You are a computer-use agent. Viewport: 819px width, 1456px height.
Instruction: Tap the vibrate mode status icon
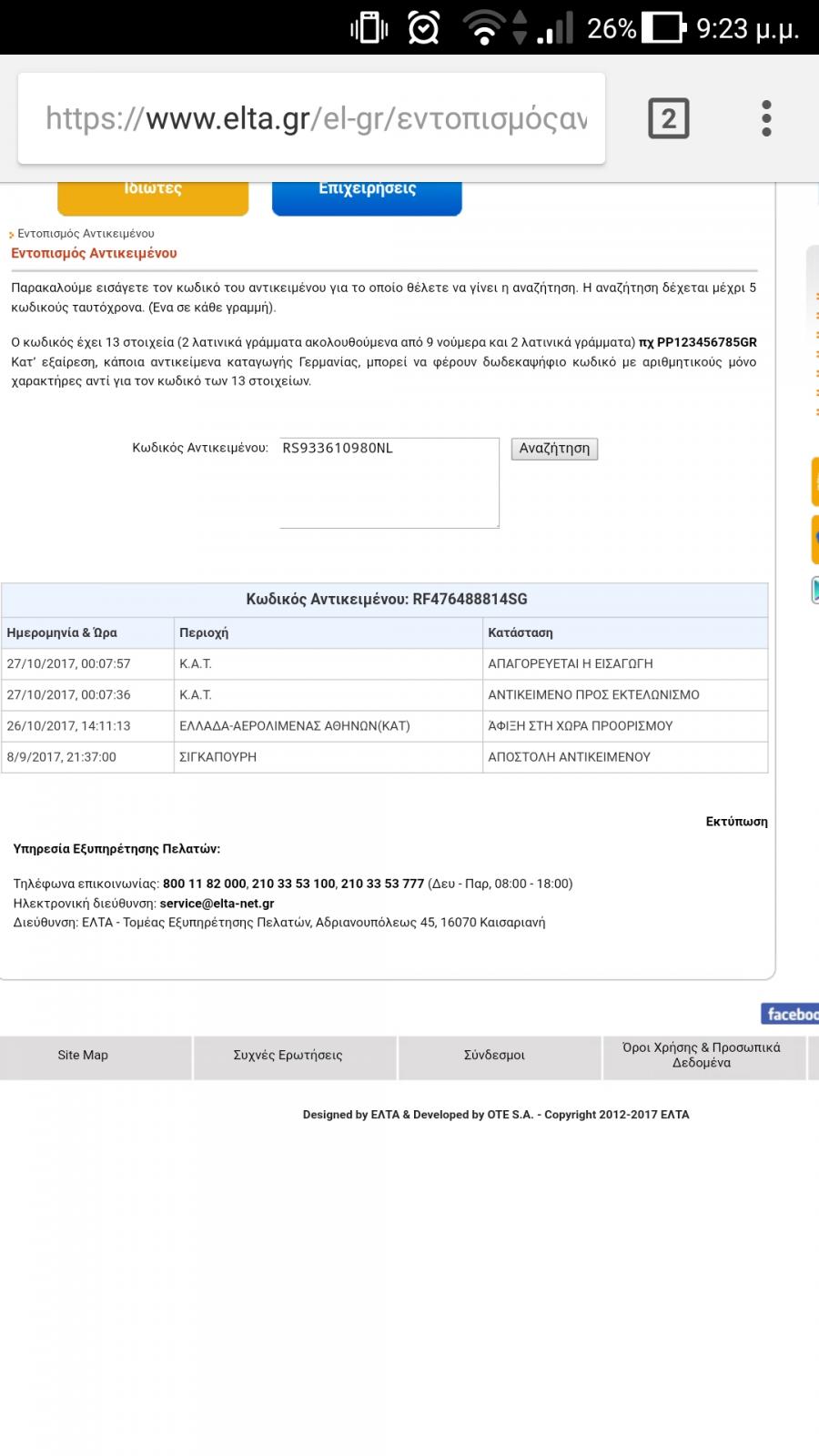[x=369, y=28]
